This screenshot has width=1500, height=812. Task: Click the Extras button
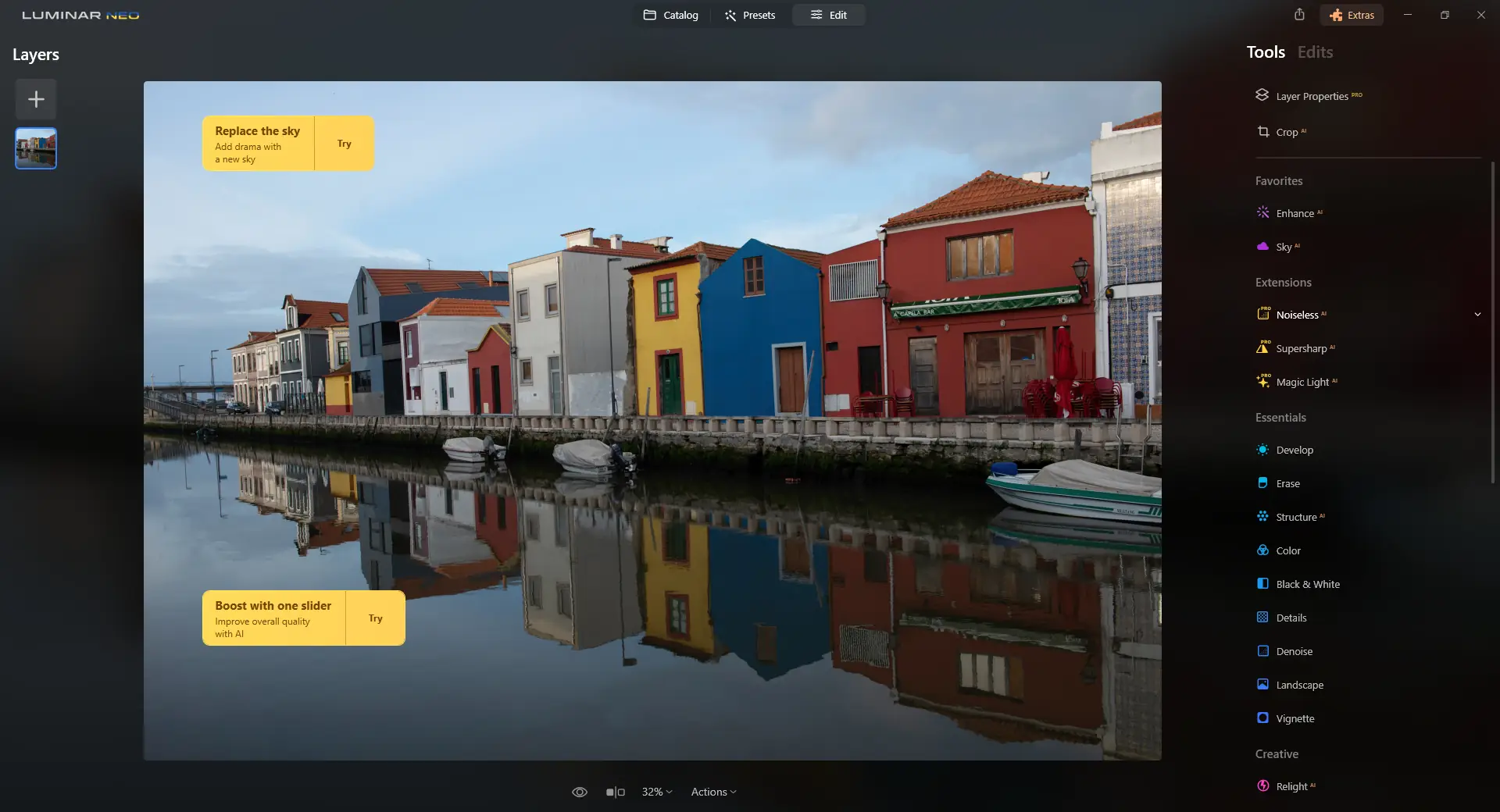pyautogui.click(x=1352, y=15)
